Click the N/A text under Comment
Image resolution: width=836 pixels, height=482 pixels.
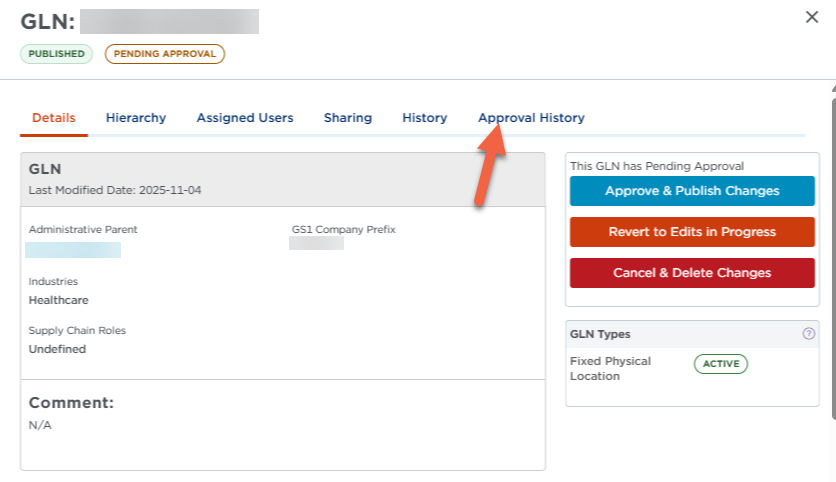(x=40, y=425)
